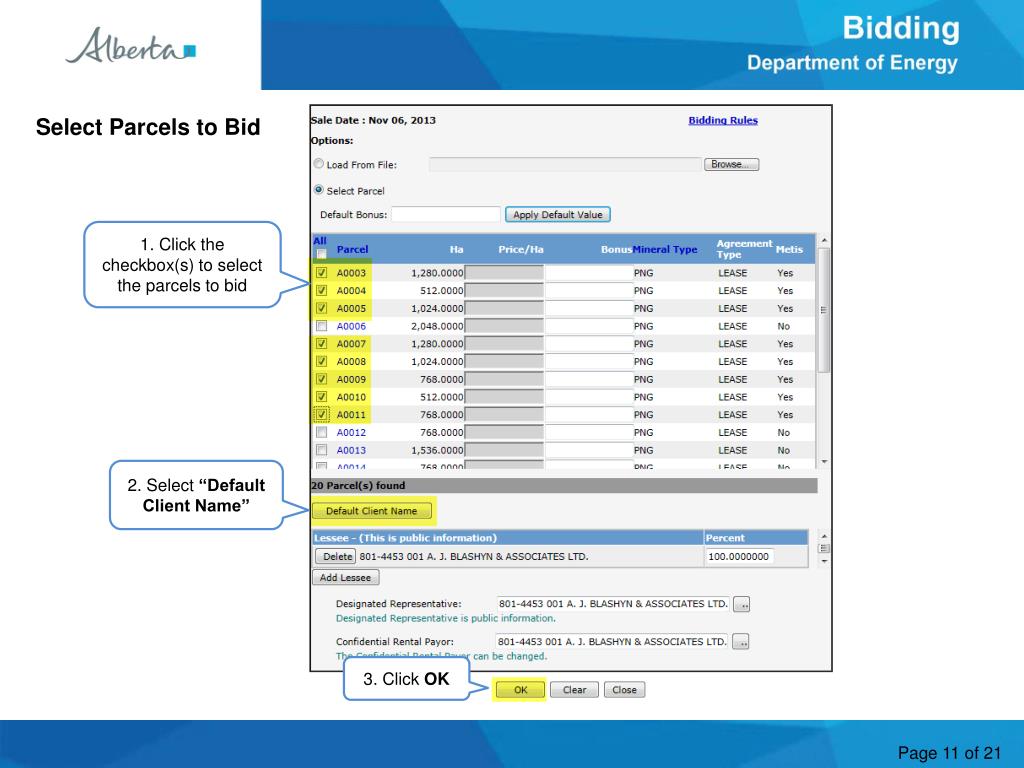1024x768 pixels.
Task: Click the Ha value 2,048.0000
Action: tap(437, 326)
